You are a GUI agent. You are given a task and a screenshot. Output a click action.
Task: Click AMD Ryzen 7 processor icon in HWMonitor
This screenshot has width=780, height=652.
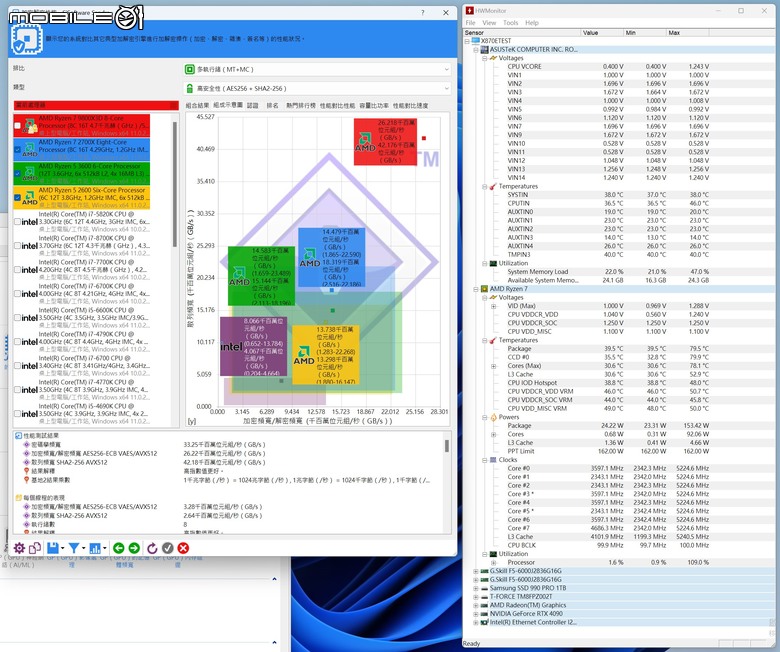485,288
